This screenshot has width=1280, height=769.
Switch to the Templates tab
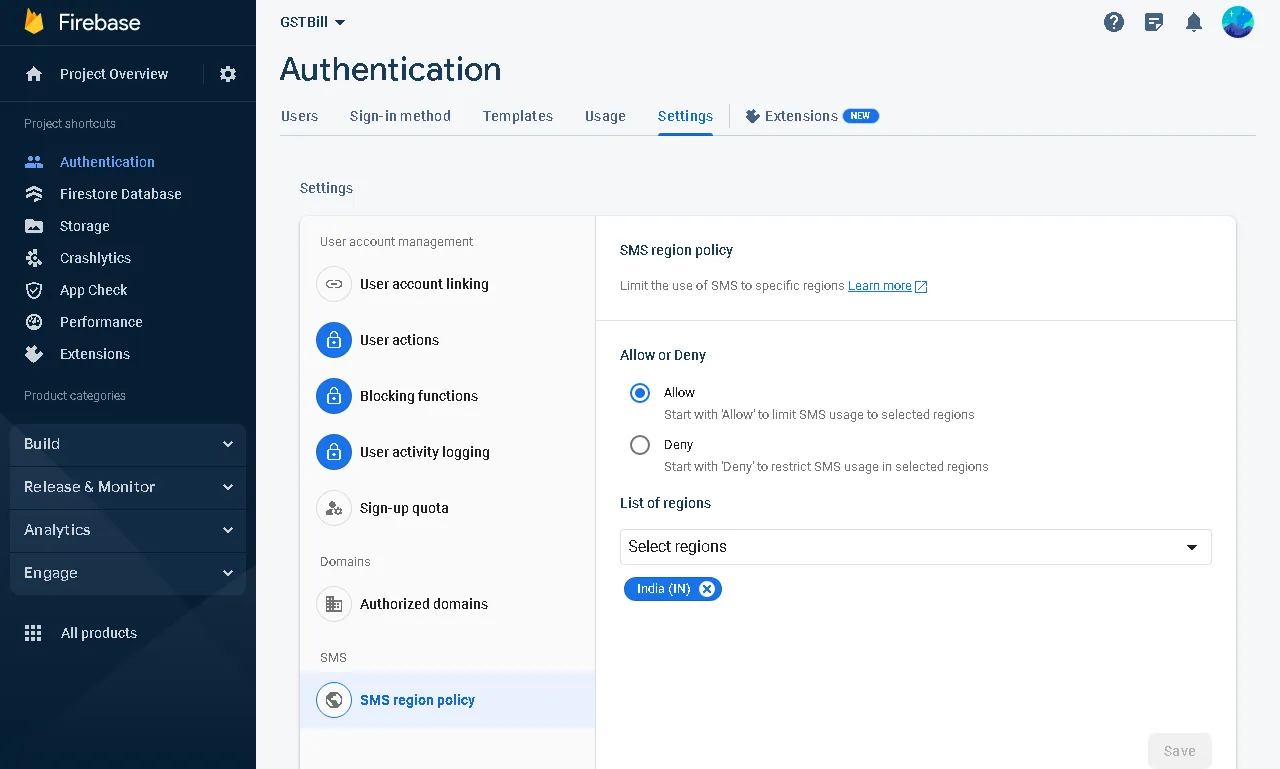518,116
